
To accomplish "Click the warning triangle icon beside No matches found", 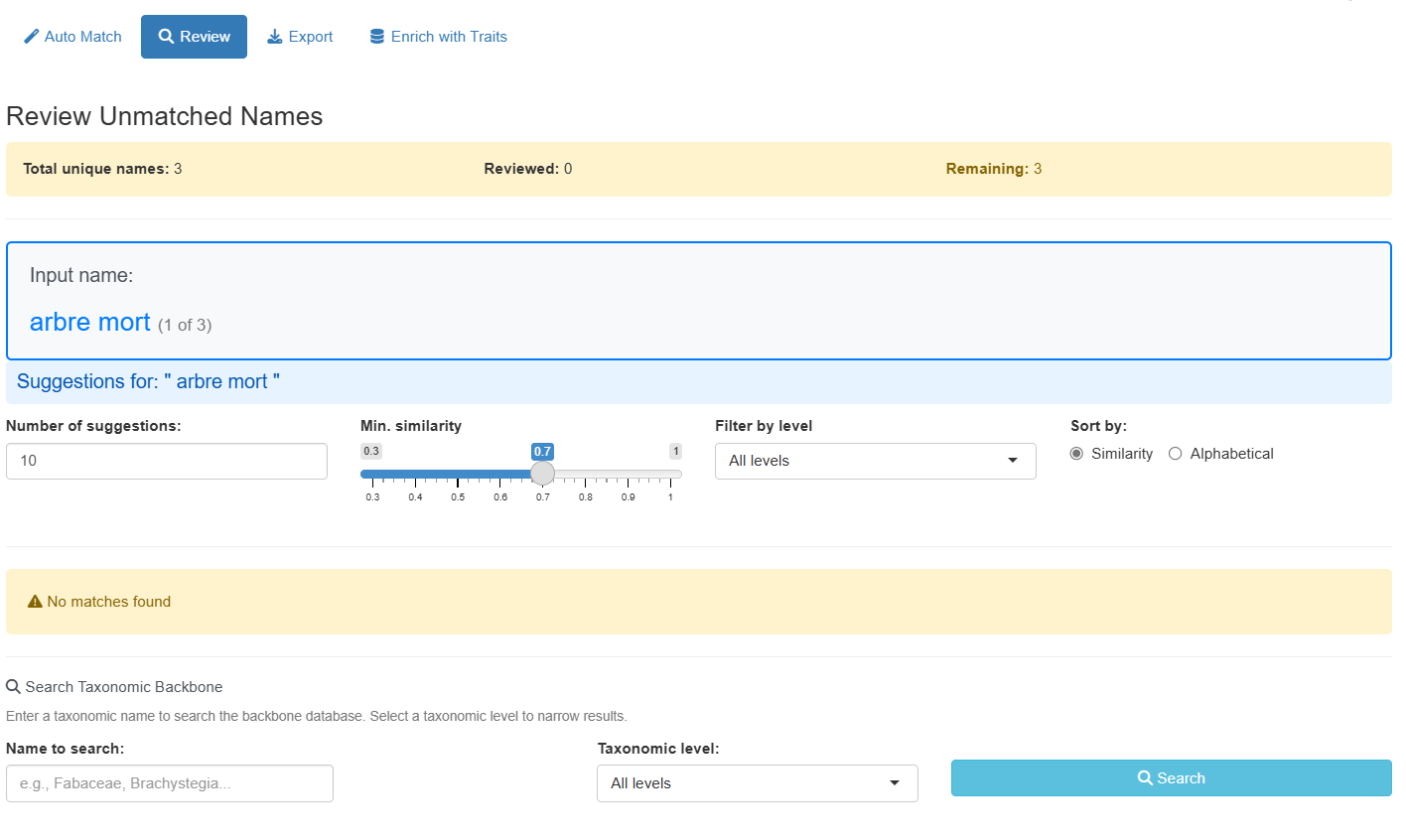I will coord(35,602).
